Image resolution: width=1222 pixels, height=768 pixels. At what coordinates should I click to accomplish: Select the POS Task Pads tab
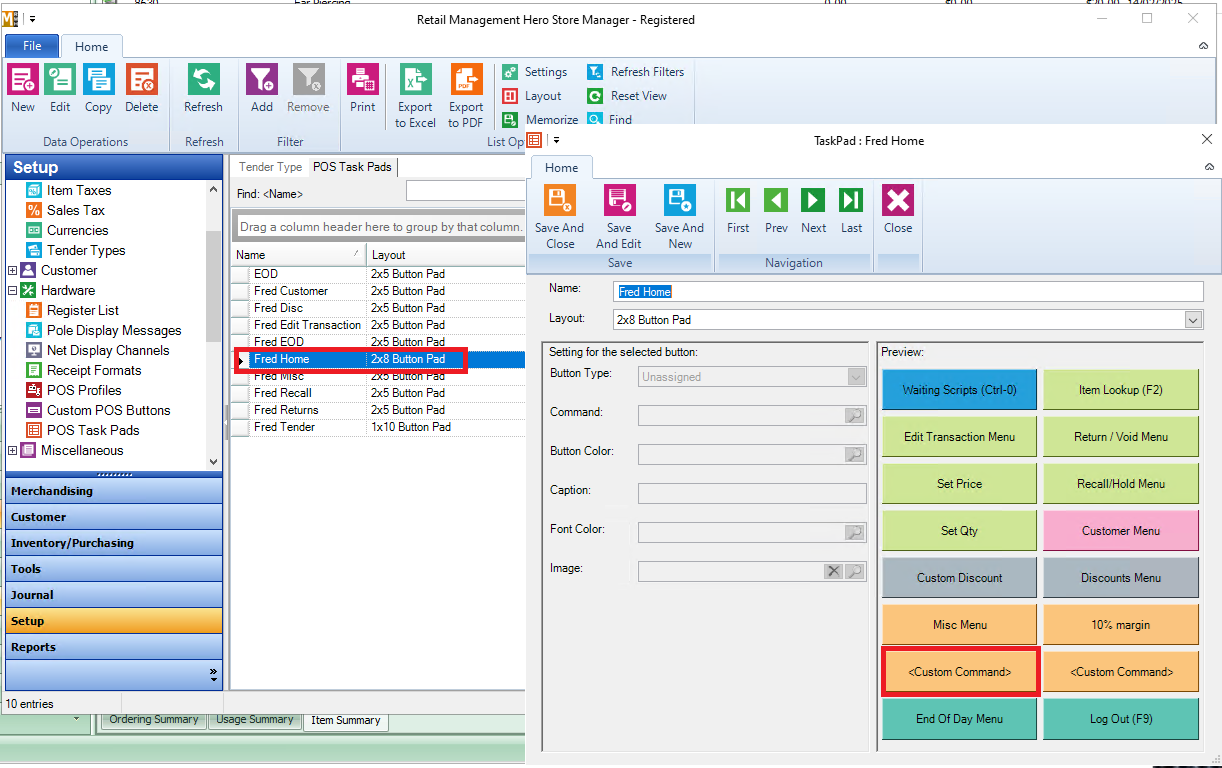tap(352, 167)
